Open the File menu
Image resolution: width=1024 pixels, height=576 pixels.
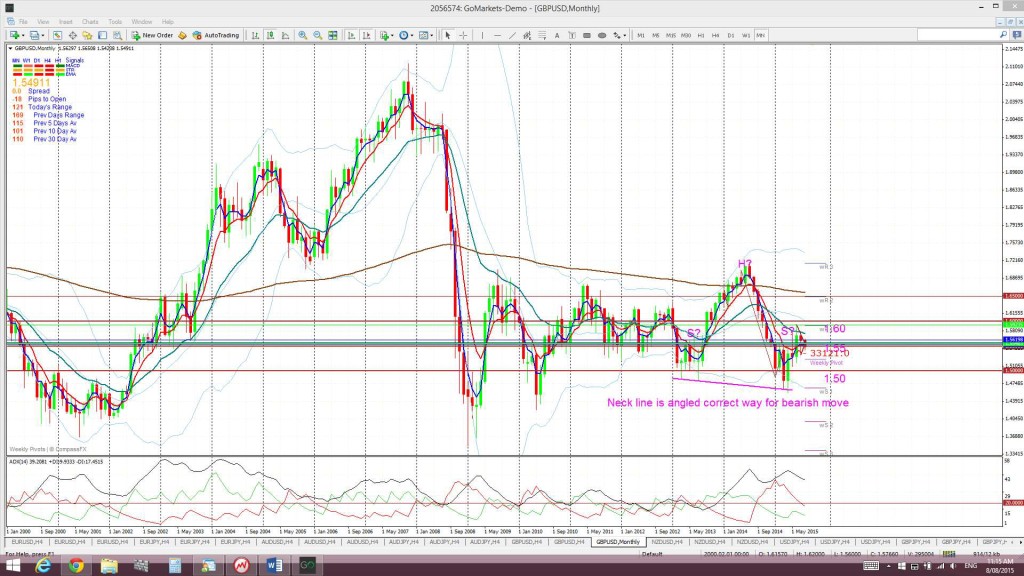pos(23,22)
